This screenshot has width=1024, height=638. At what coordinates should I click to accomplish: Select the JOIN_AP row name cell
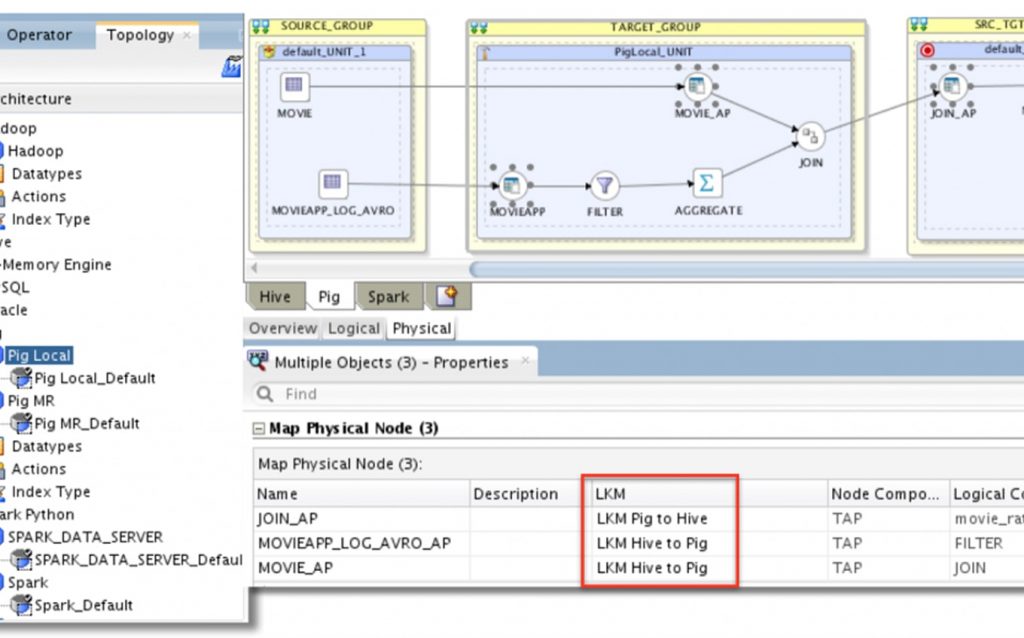point(361,518)
